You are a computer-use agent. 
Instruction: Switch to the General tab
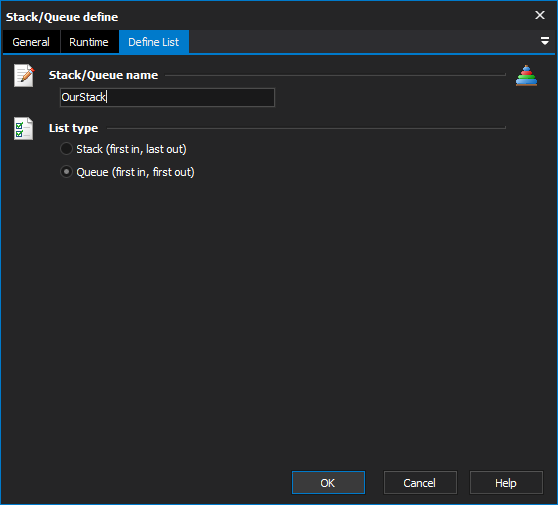point(31,42)
